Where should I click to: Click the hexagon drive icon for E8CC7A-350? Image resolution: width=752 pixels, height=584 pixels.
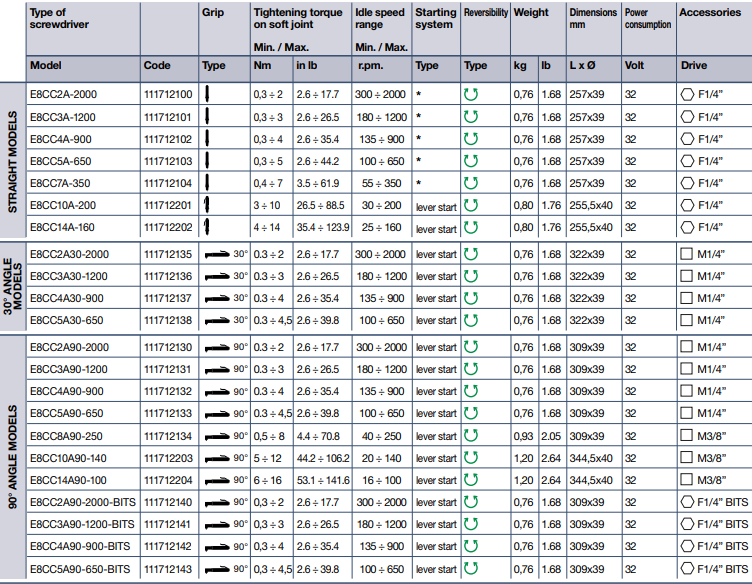[x=687, y=183]
